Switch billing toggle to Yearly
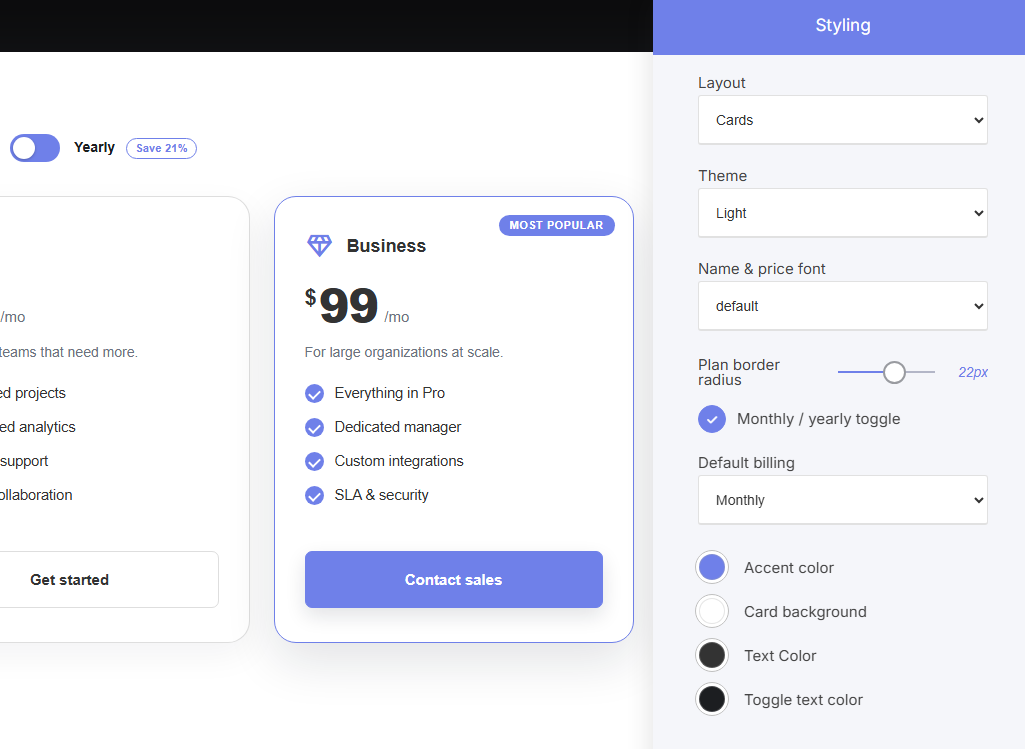Viewport: 1025px width, 749px height. (x=35, y=148)
